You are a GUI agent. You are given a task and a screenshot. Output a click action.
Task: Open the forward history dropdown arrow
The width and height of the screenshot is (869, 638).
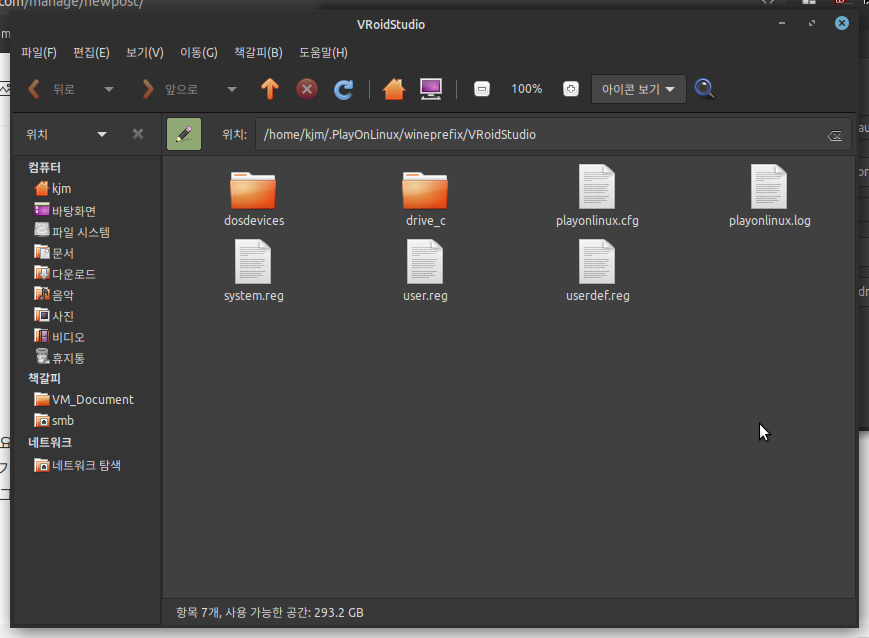(232, 89)
